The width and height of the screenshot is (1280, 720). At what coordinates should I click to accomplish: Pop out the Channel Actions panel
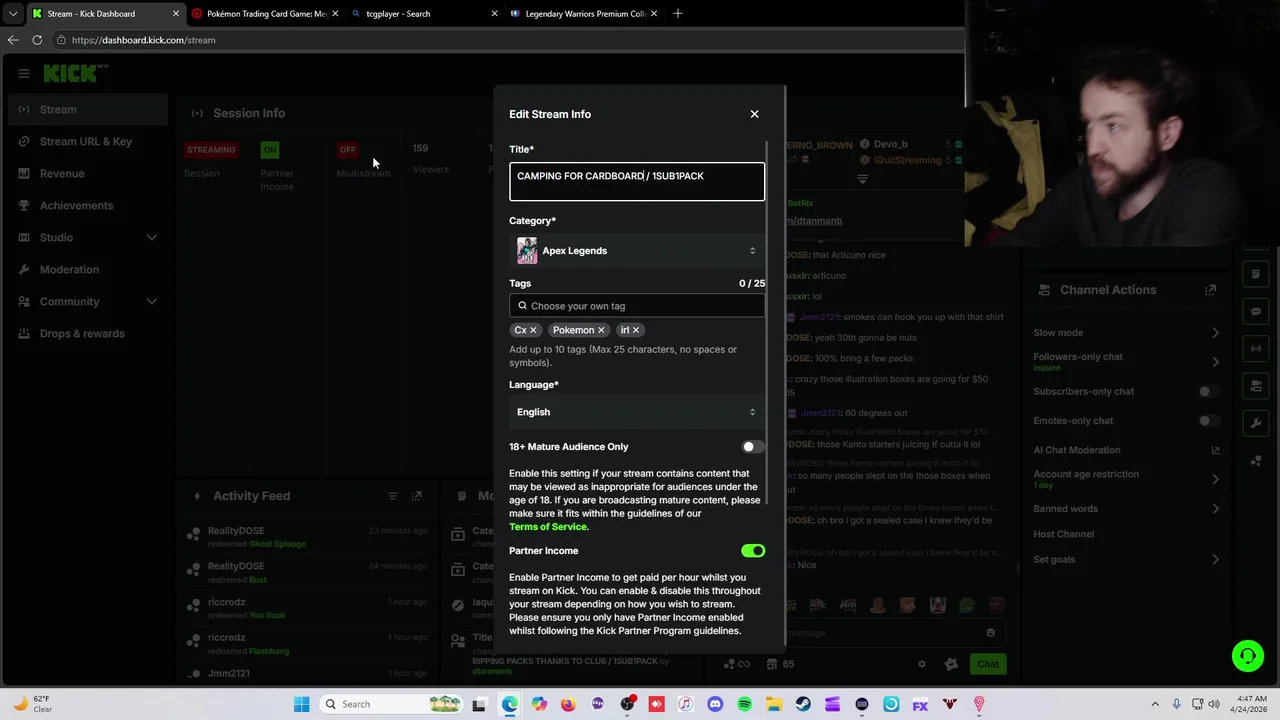[x=1211, y=290]
